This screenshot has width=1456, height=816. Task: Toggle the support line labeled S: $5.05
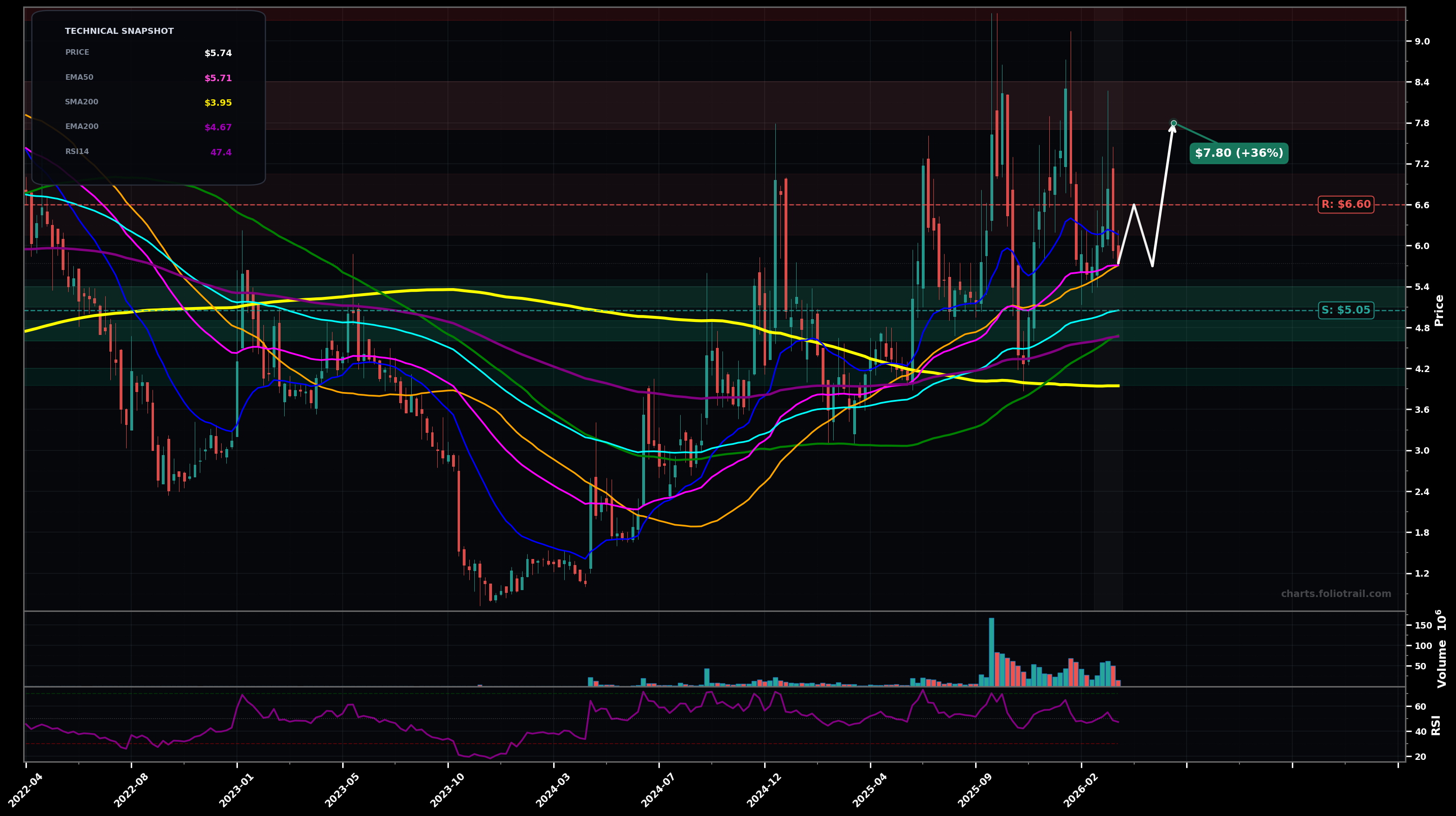[x=1347, y=310]
